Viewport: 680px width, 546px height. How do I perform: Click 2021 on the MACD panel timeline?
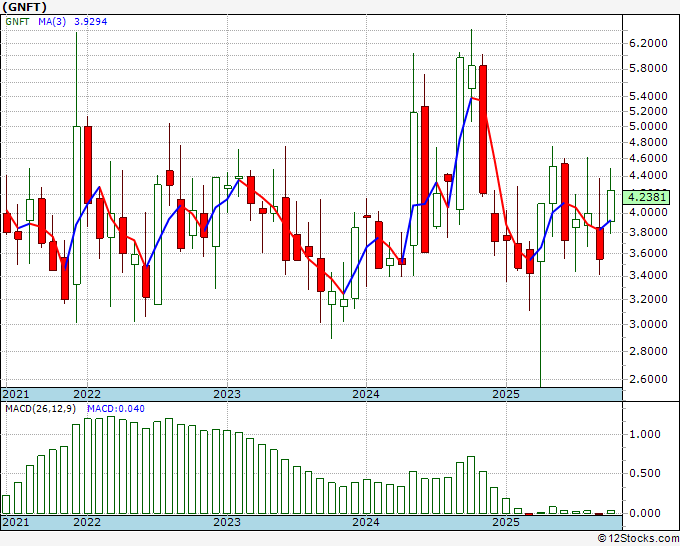pos(15,522)
